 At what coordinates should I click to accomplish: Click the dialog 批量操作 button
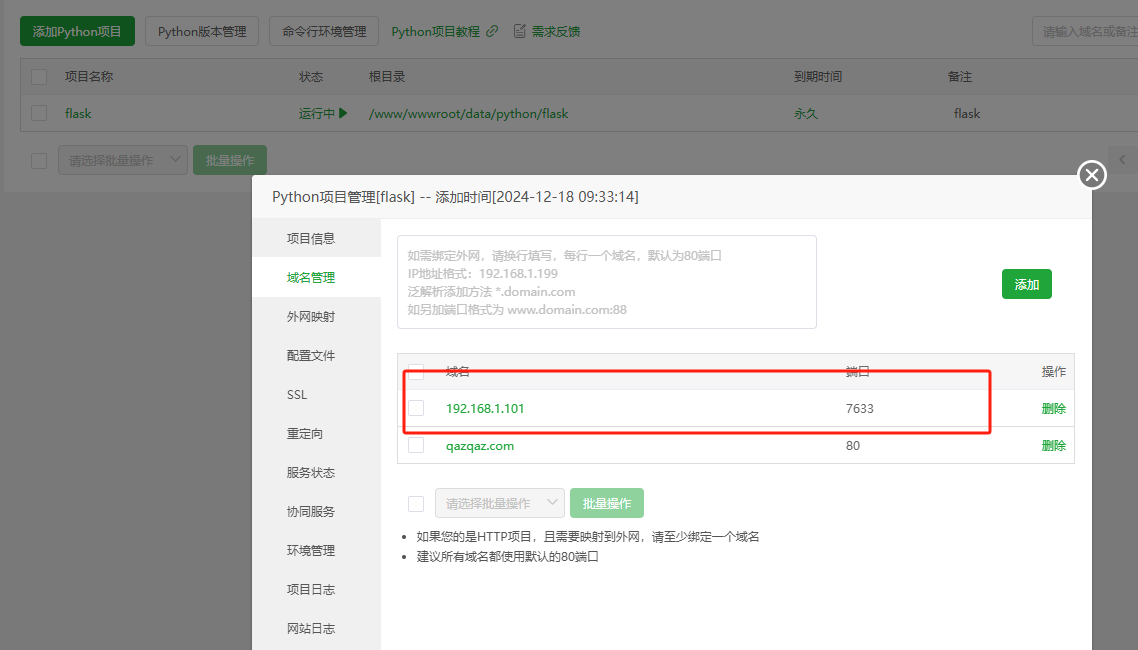pos(607,503)
